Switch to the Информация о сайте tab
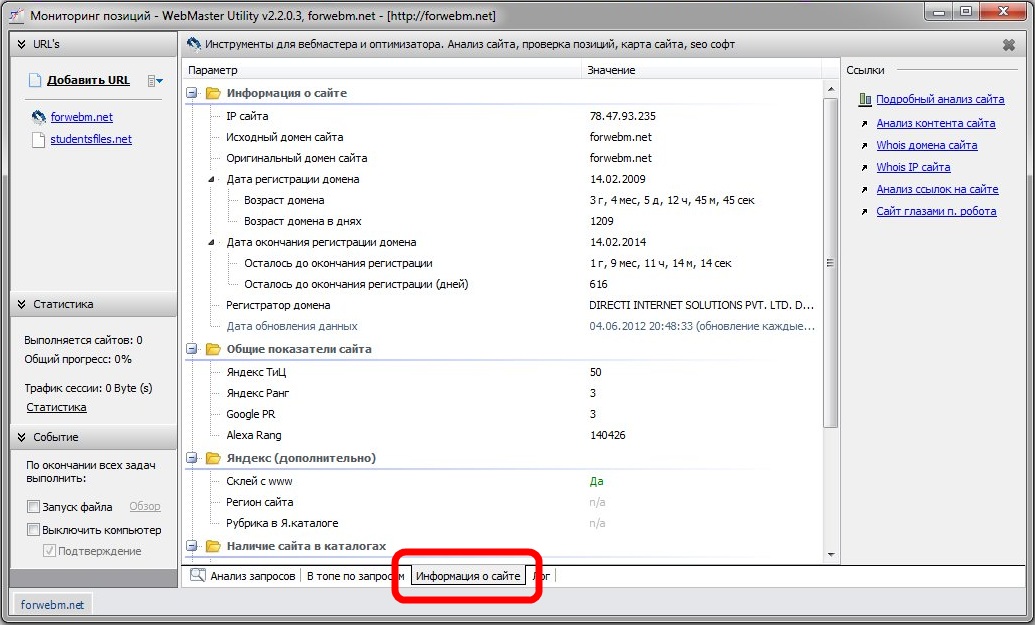The height and width of the screenshot is (625, 1035). click(468, 577)
